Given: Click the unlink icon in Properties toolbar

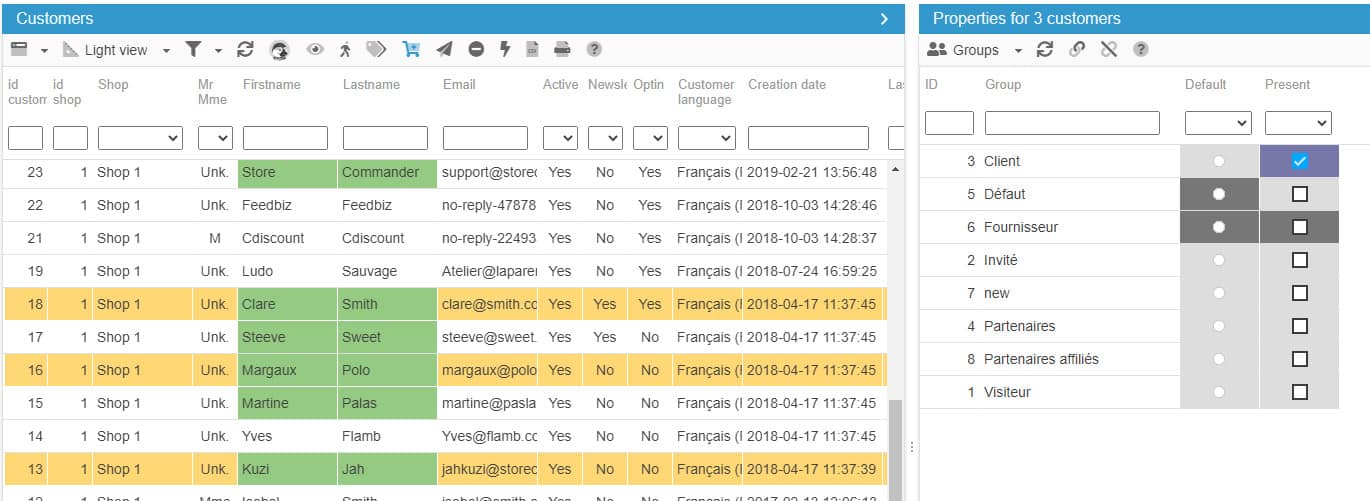Looking at the screenshot, I should click(1108, 49).
